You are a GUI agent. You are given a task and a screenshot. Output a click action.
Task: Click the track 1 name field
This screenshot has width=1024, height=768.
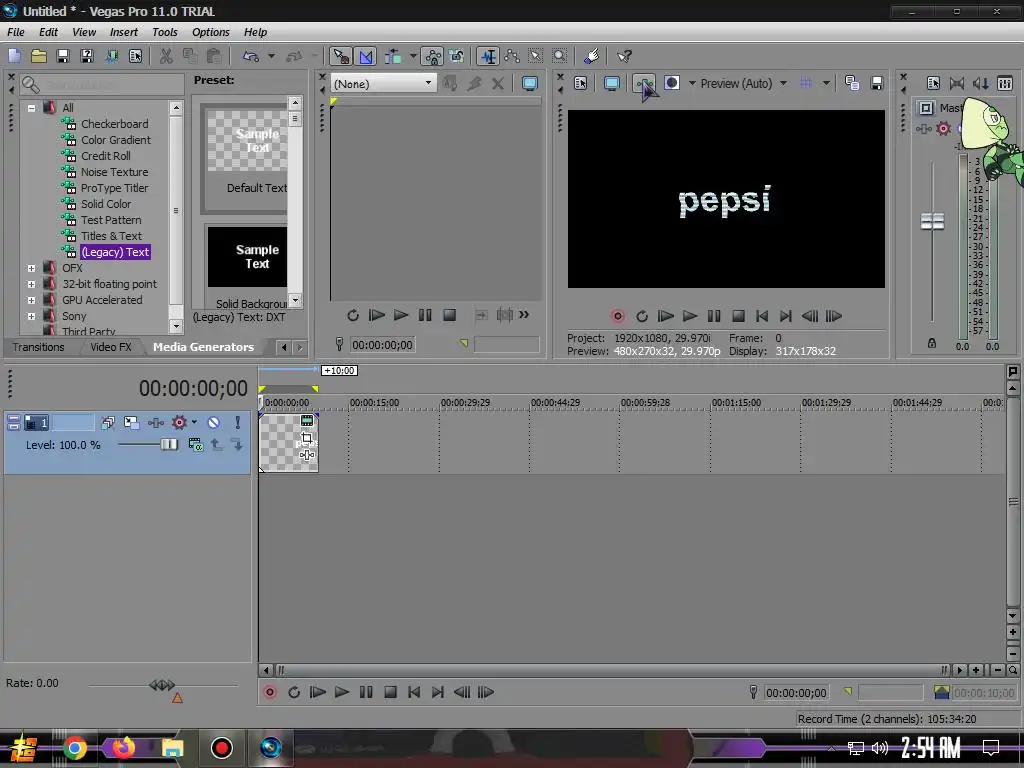click(73, 423)
